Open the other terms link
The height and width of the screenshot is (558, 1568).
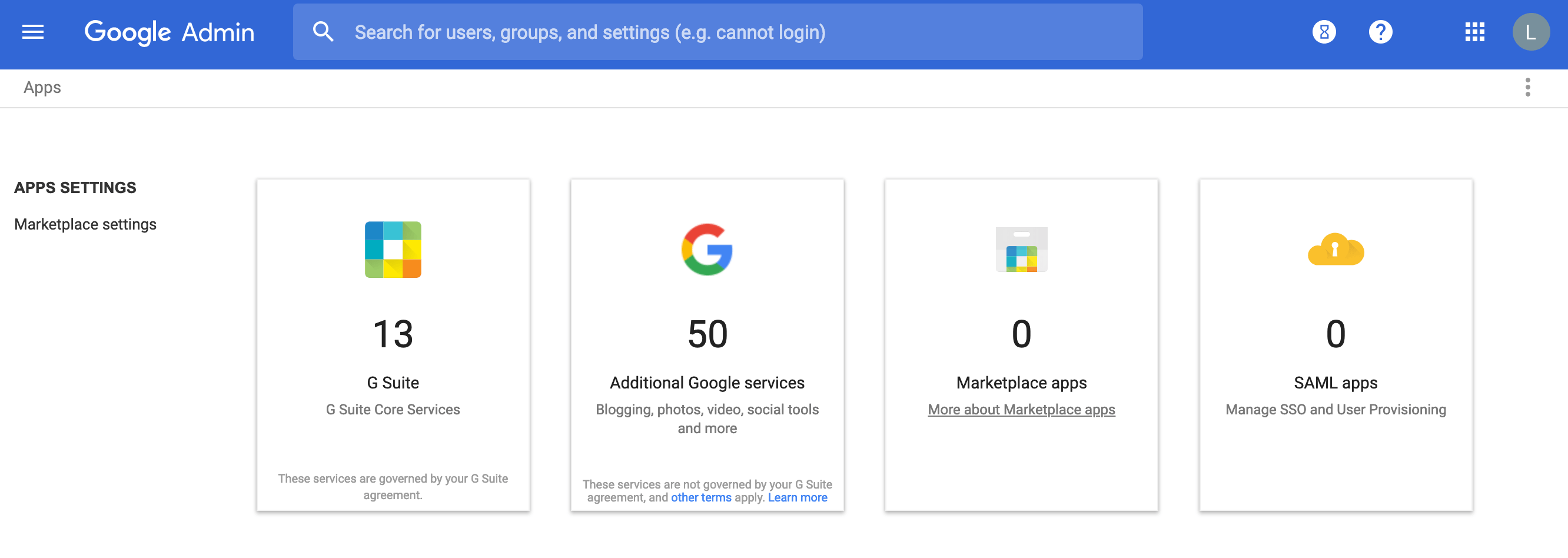pos(700,498)
